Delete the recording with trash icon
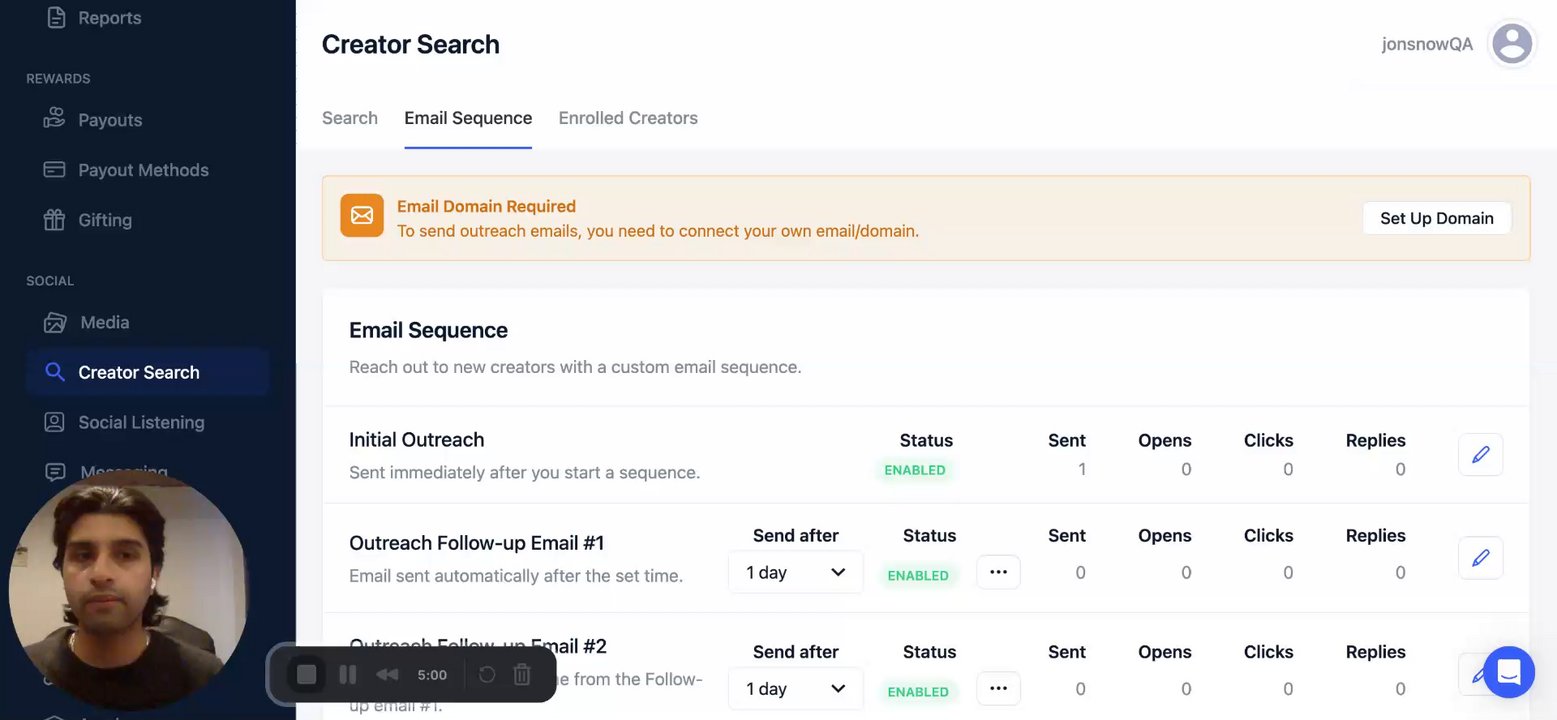The height and width of the screenshot is (720, 1557). click(x=522, y=675)
